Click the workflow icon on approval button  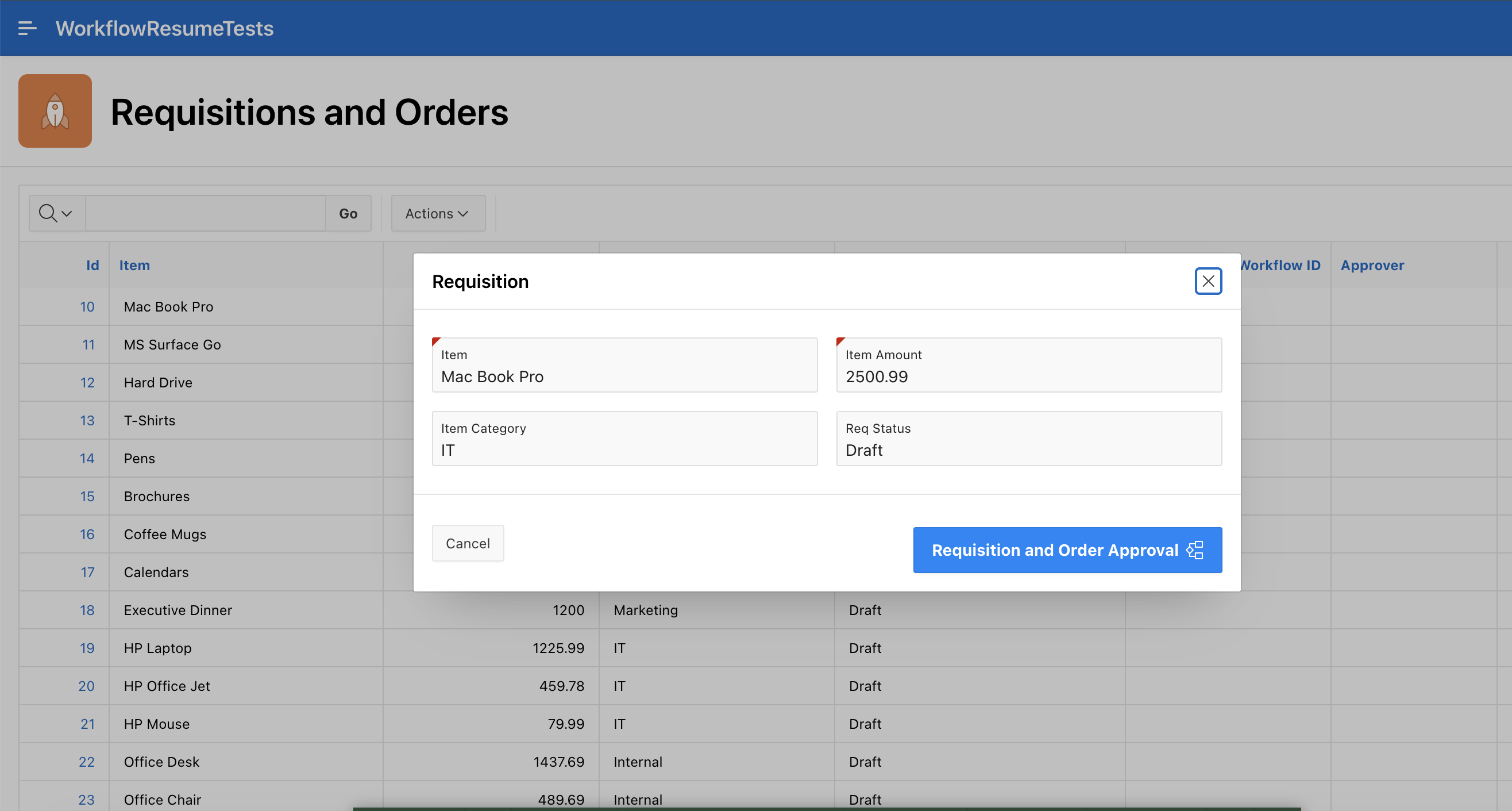[x=1195, y=549]
